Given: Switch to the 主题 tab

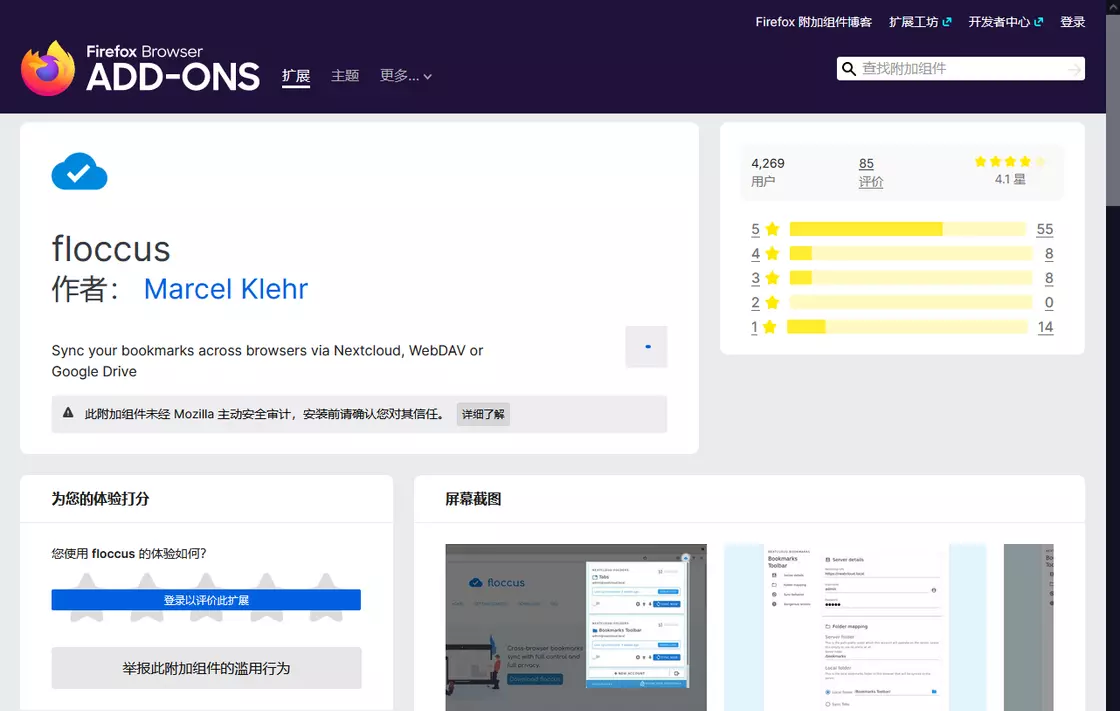Looking at the screenshot, I should (x=345, y=76).
